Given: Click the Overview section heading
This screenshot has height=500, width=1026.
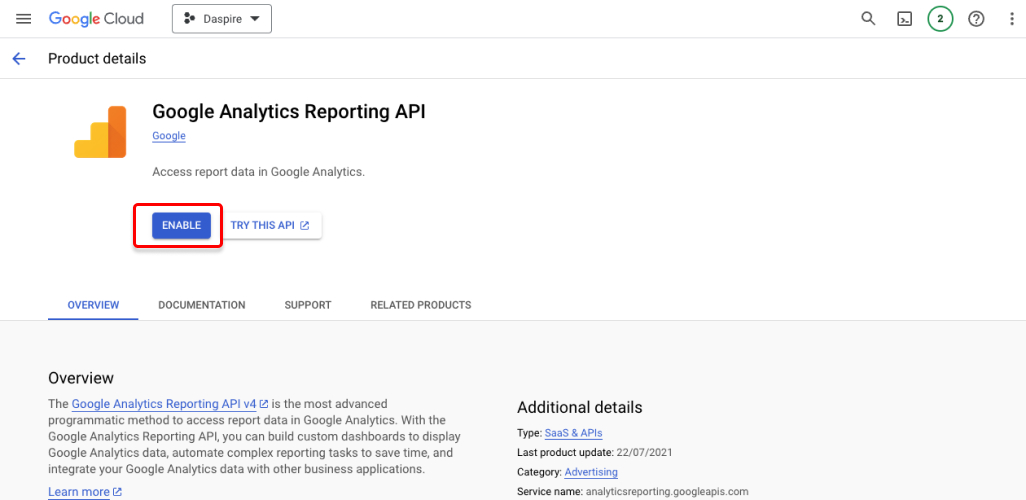Looking at the screenshot, I should tap(81, 378).
